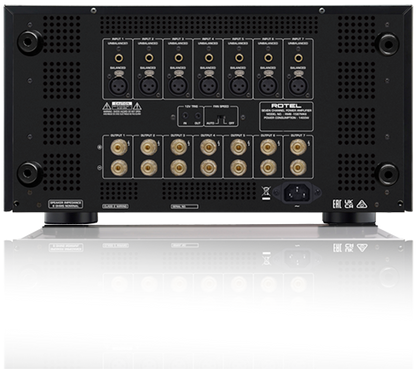Click the lower binding post of Output 3
The height and width of the screenshot is (369, 416).
[x=179, y=167]
